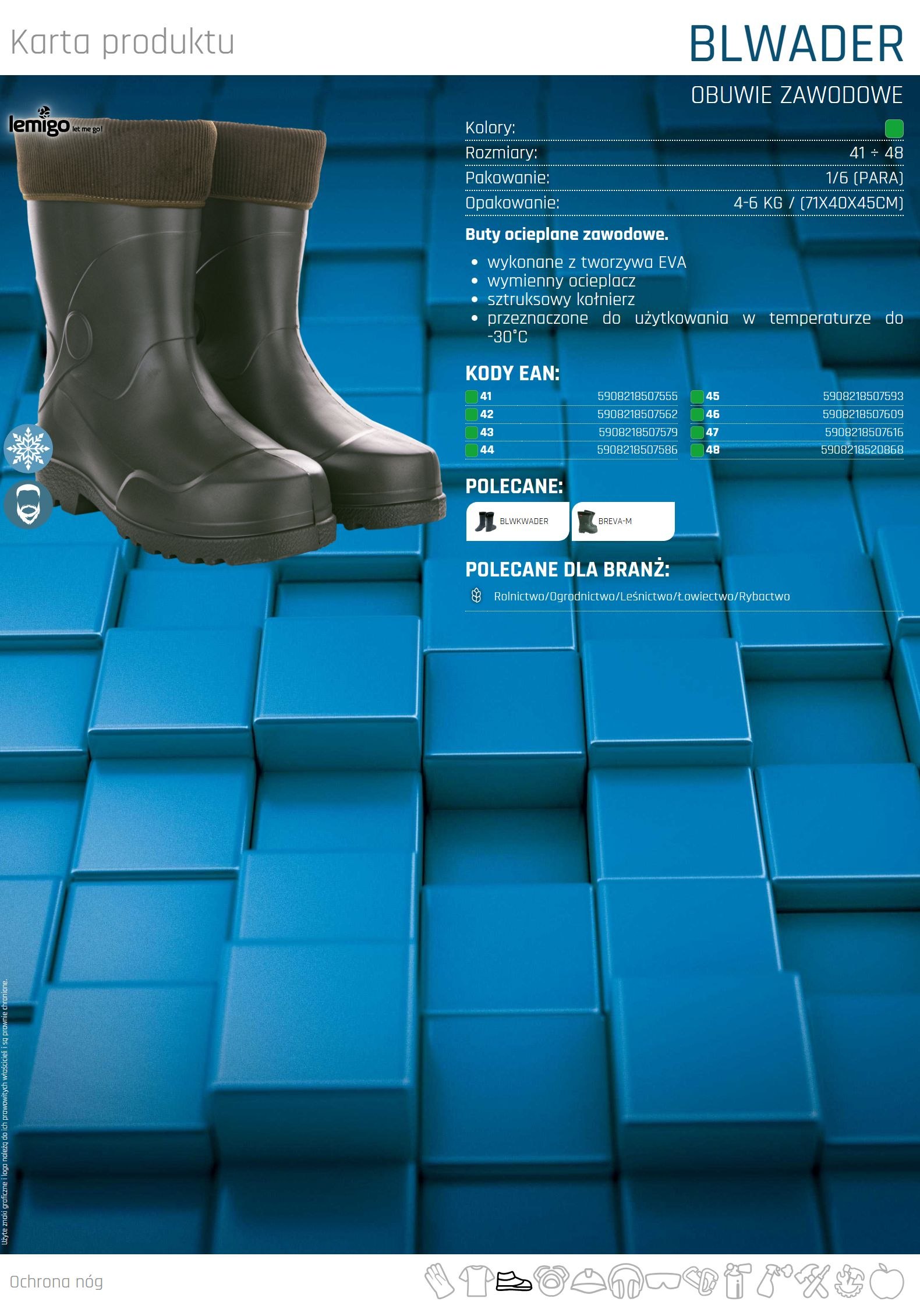Select the safety goggles category icon
920x1316 pixels.
[663, 1280]
